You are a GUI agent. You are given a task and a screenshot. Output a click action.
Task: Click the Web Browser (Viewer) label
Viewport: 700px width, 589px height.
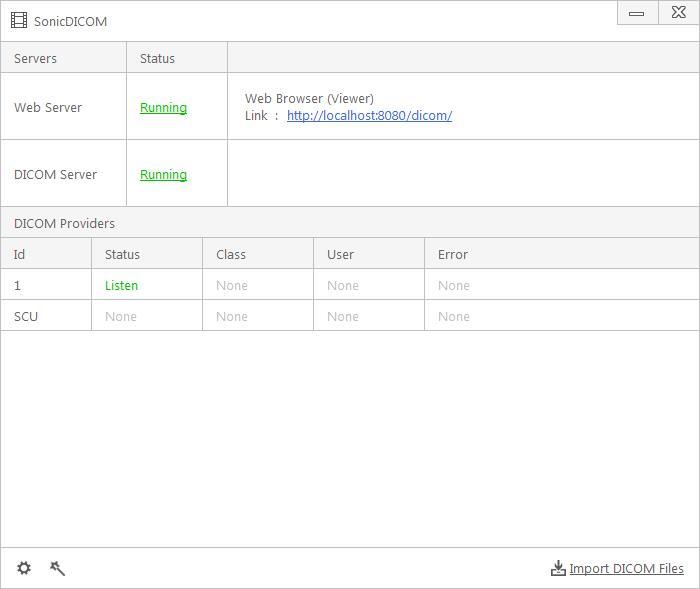tap(309, 99)
